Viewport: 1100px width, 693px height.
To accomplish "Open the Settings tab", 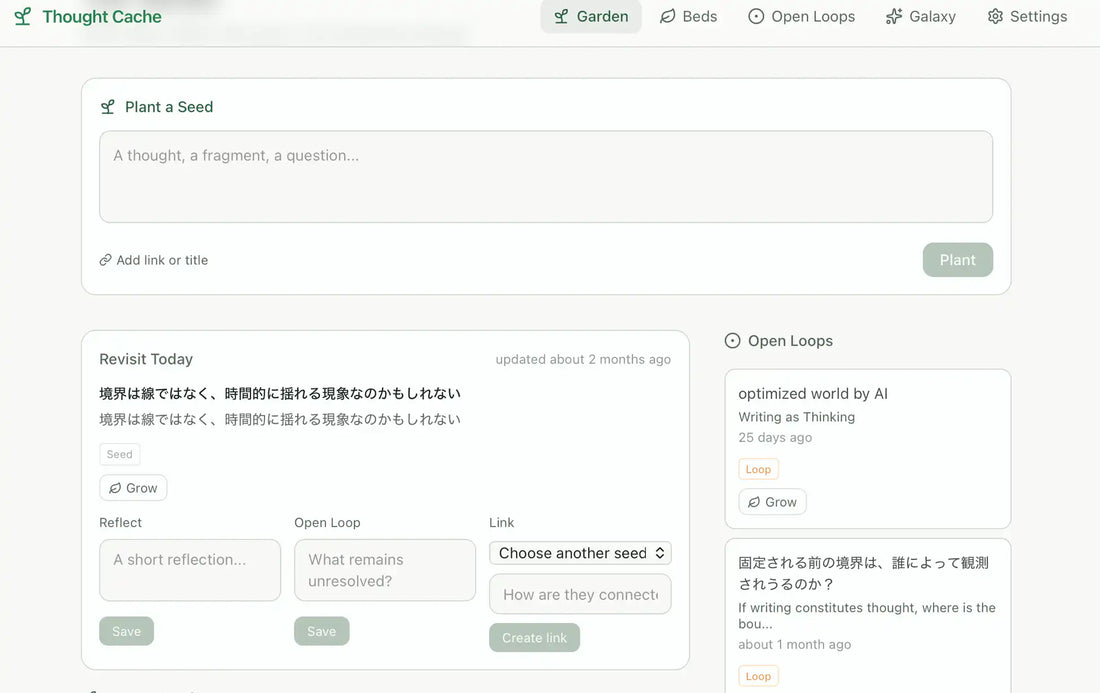I will tap(1027, 16).
